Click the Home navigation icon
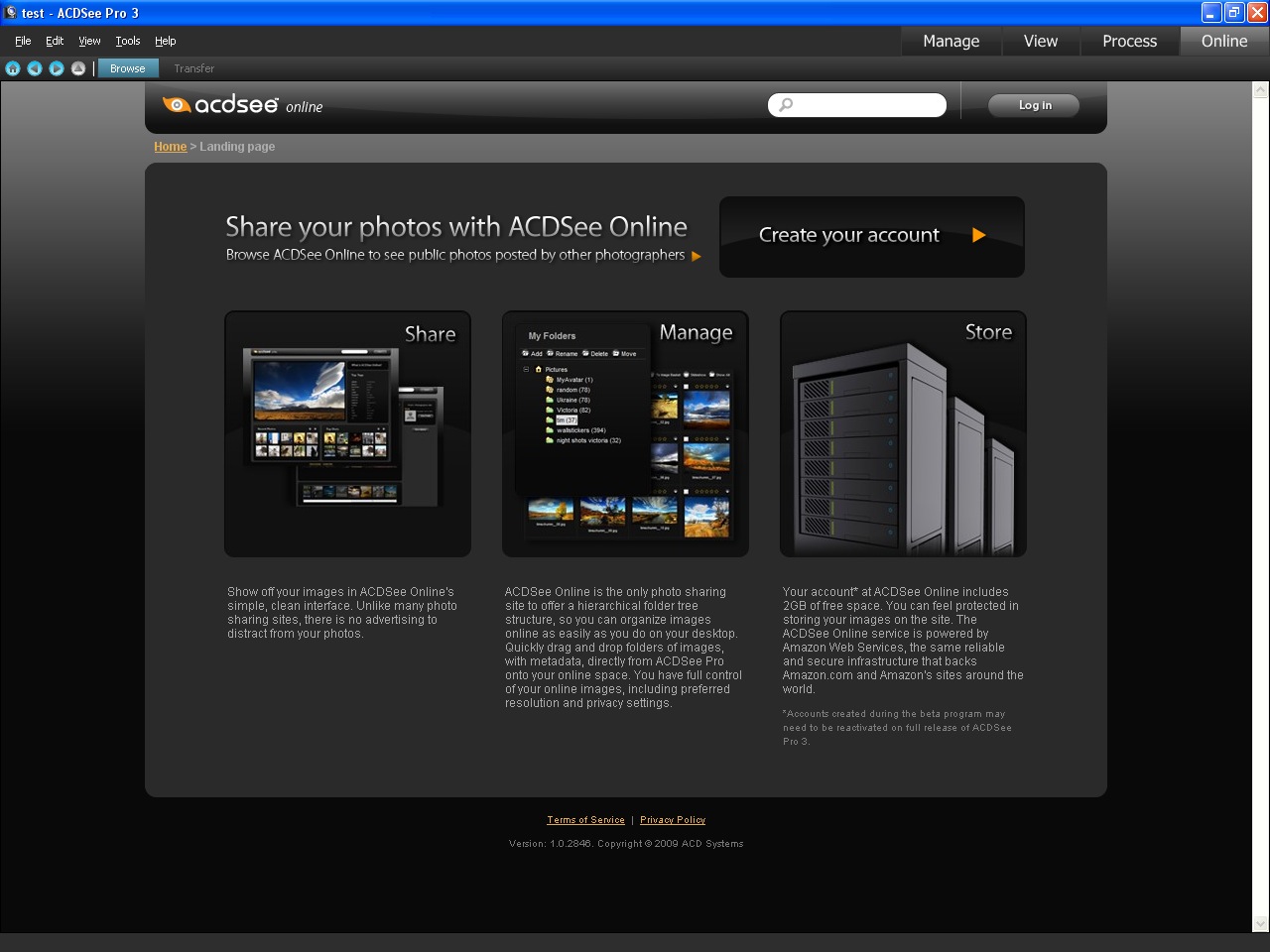This screenshot has width=1270, height=952. tap(13, 68)
